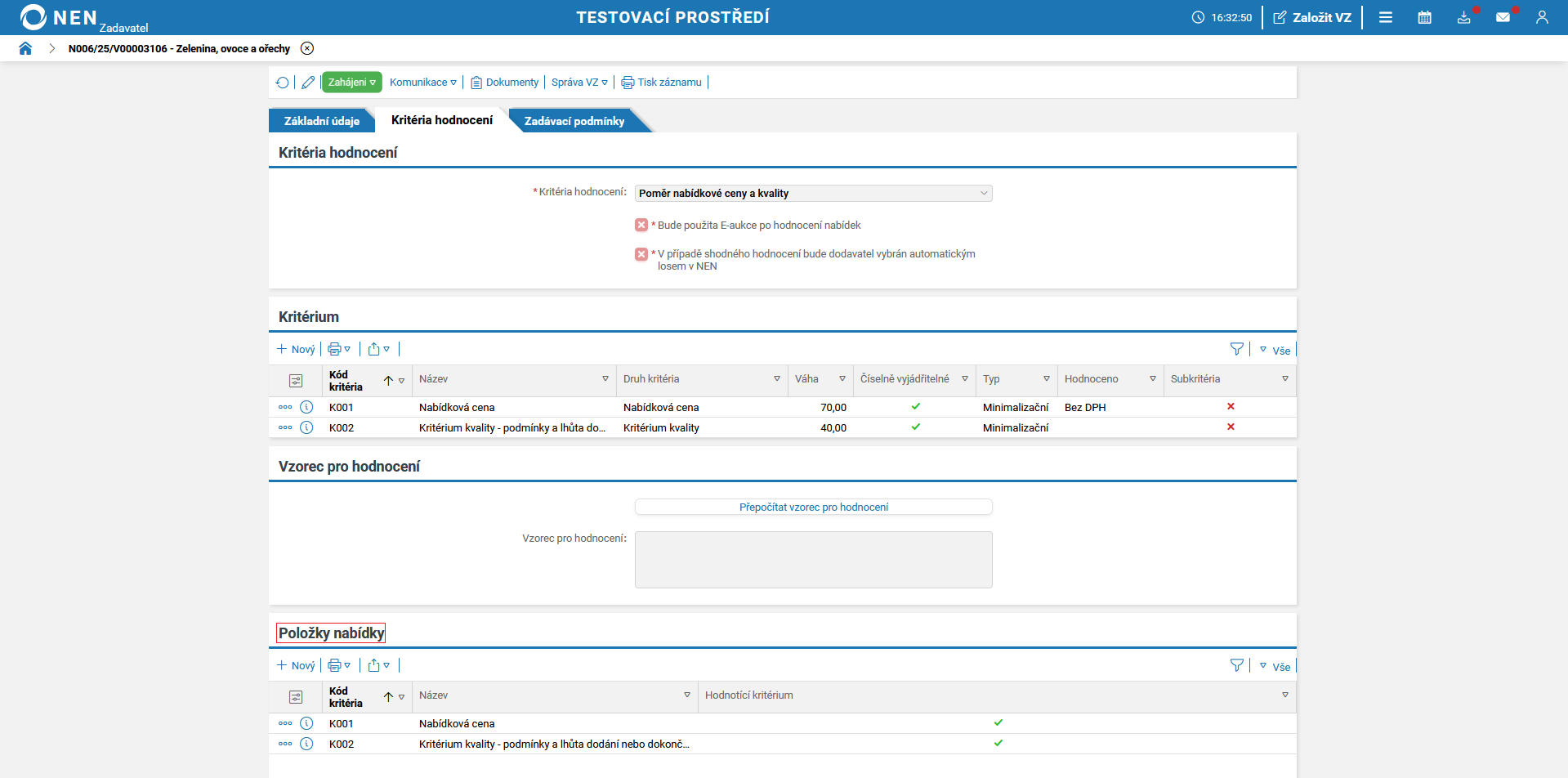Expand the Správa VZ dropdown
1568x778 pixels.
tap(579, 83)
